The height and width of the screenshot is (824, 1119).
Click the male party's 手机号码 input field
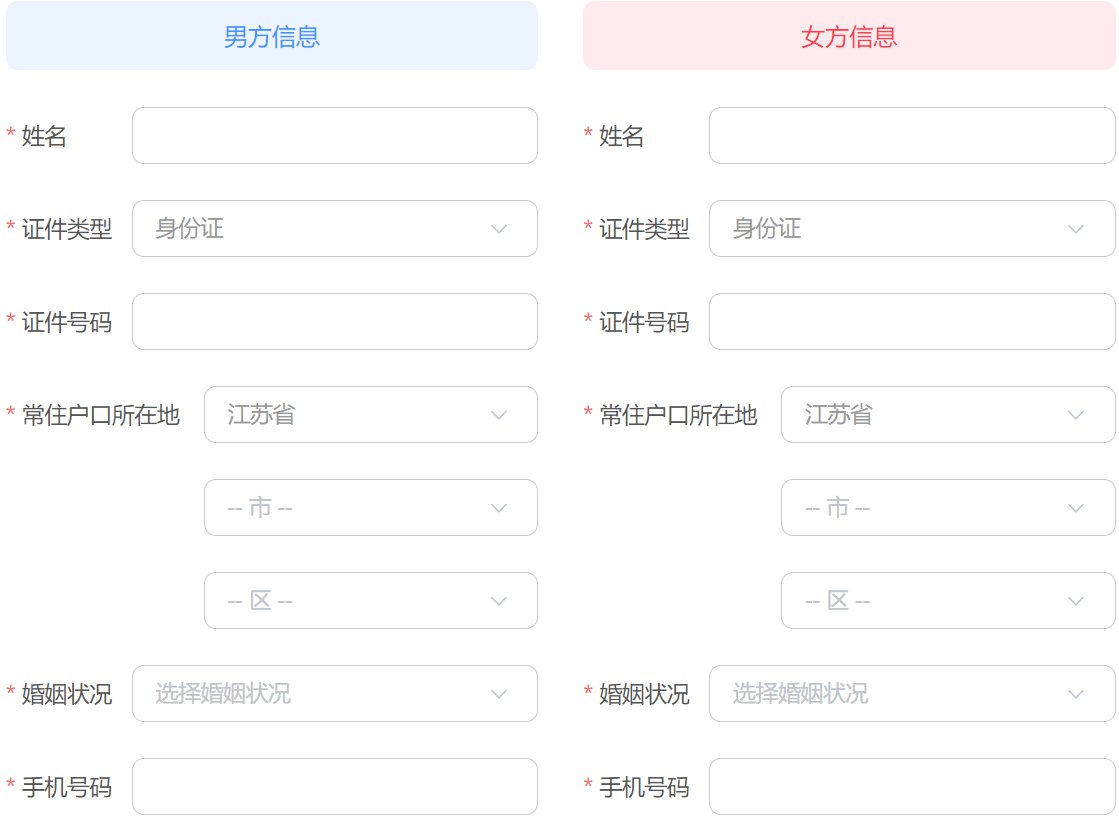334,787
